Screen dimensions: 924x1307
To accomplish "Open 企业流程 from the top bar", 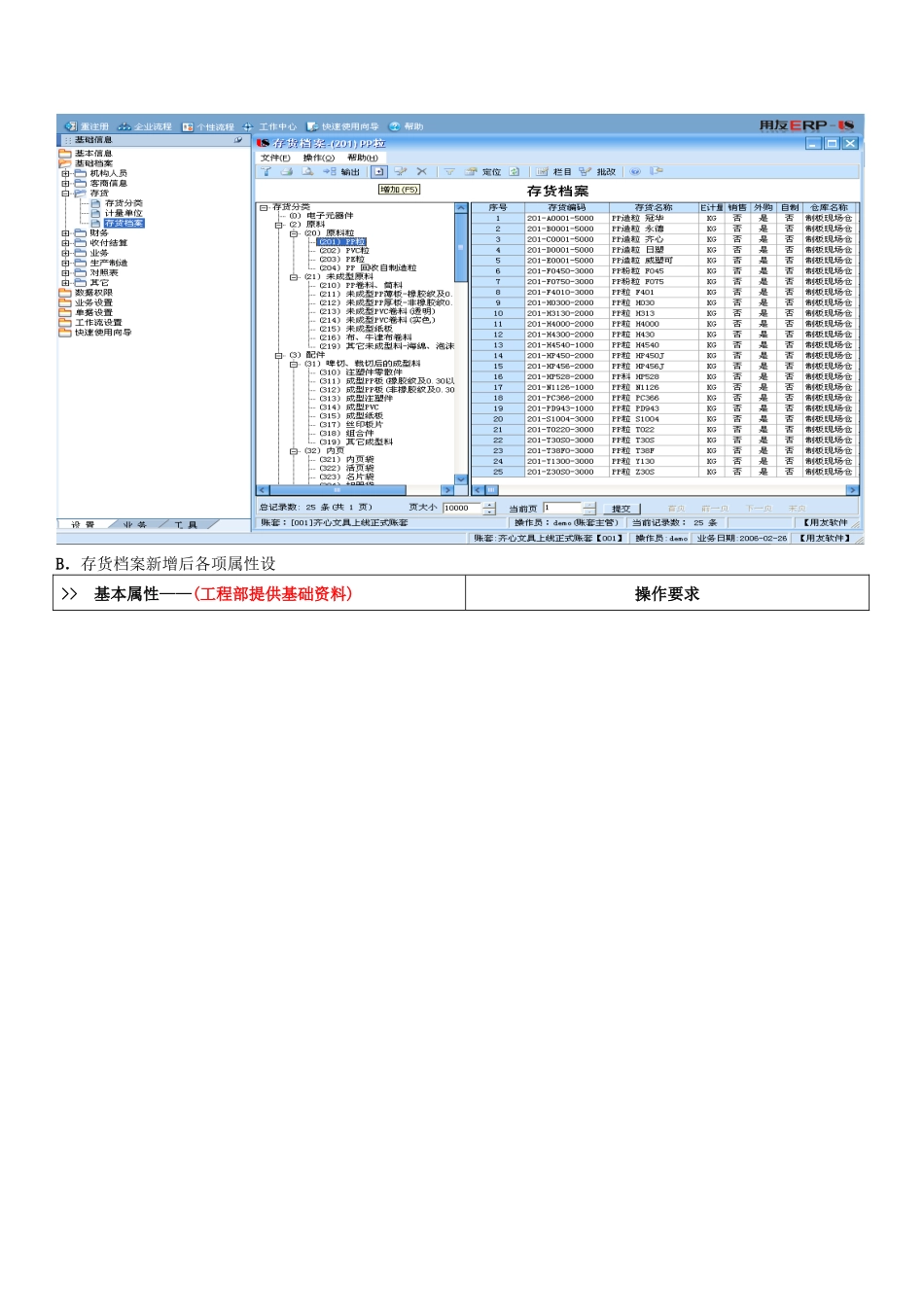I will [144, 126].
